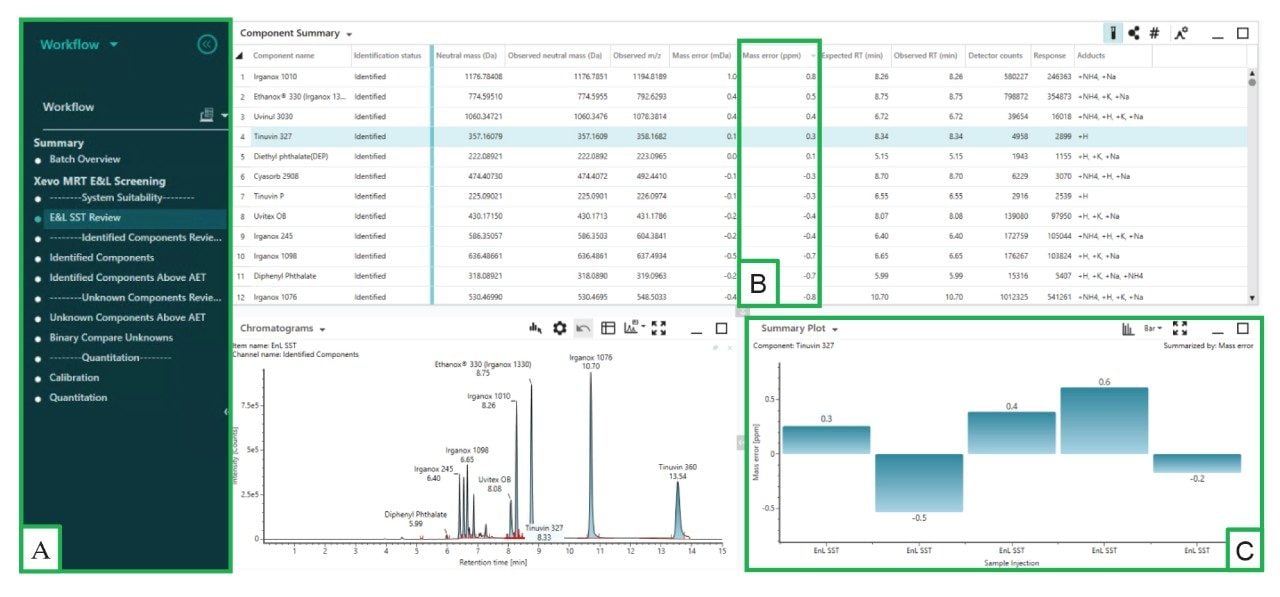The image size is (1280, 597).
Task: Click the scroll-down arrow of component table
Action: 1253,298
